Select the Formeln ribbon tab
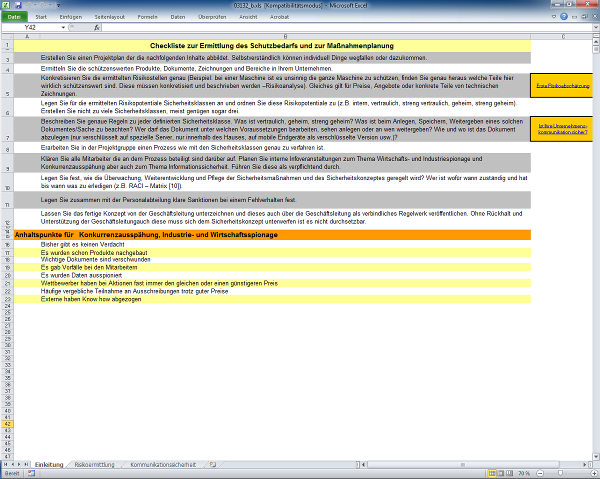The width and height of the screenshot is (600, 479). 148,17
